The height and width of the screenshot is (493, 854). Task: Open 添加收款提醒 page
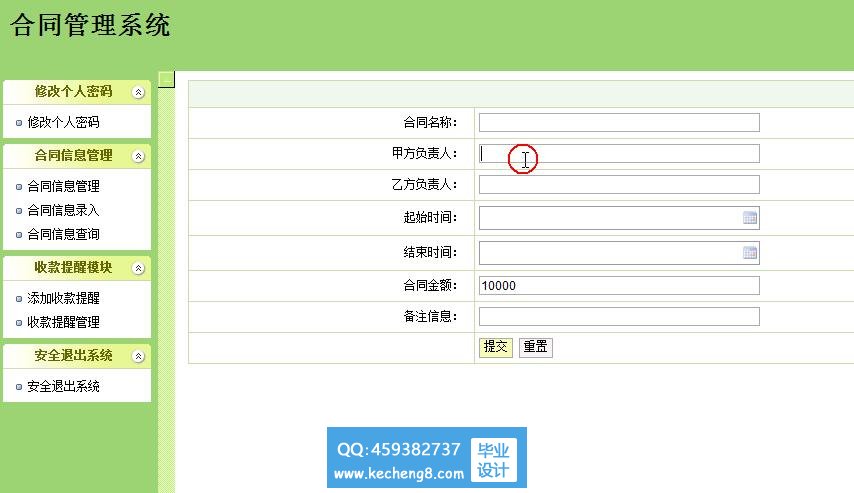[63, 298]
